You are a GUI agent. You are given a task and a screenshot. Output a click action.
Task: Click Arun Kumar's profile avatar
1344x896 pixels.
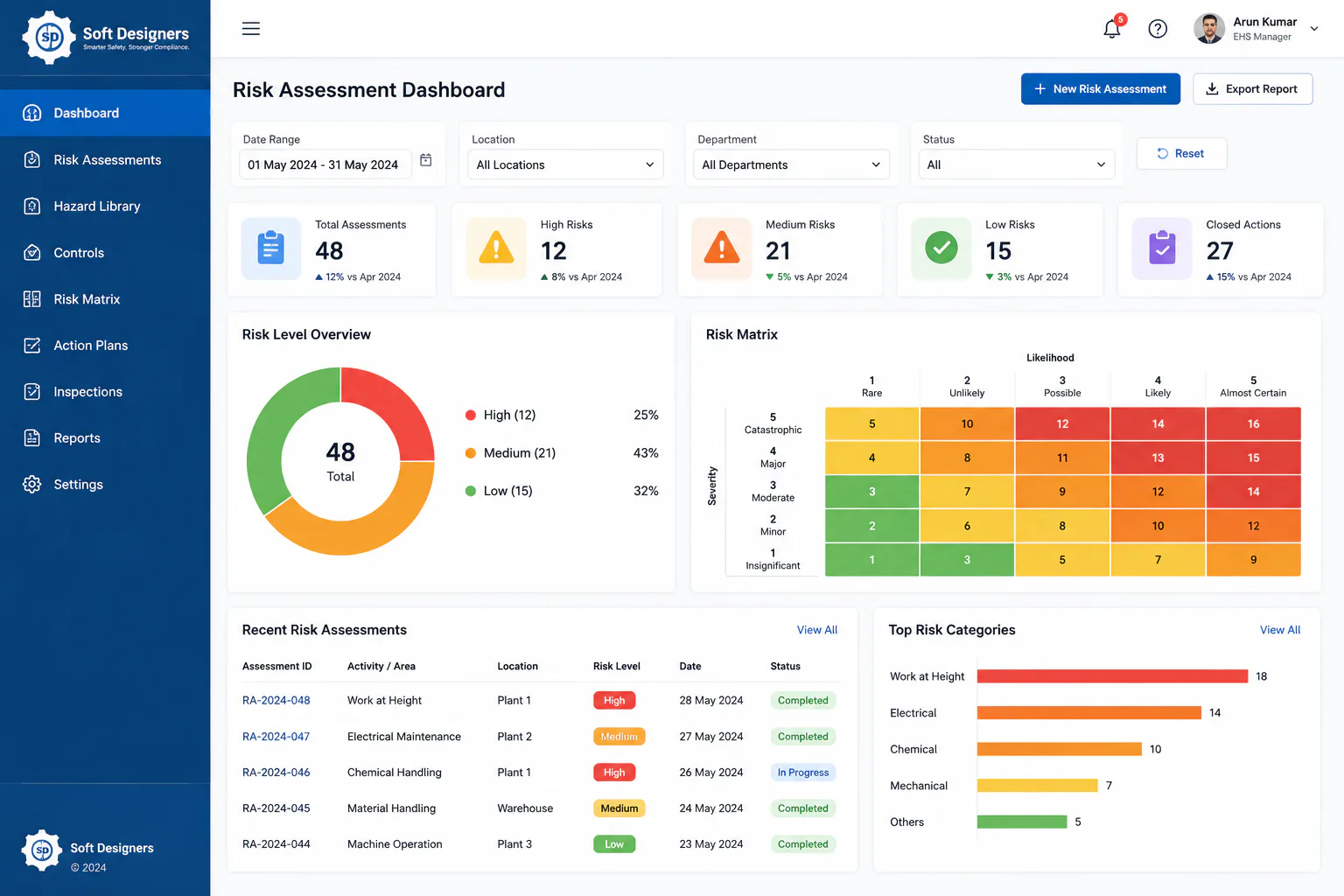tap(1209, 29)
